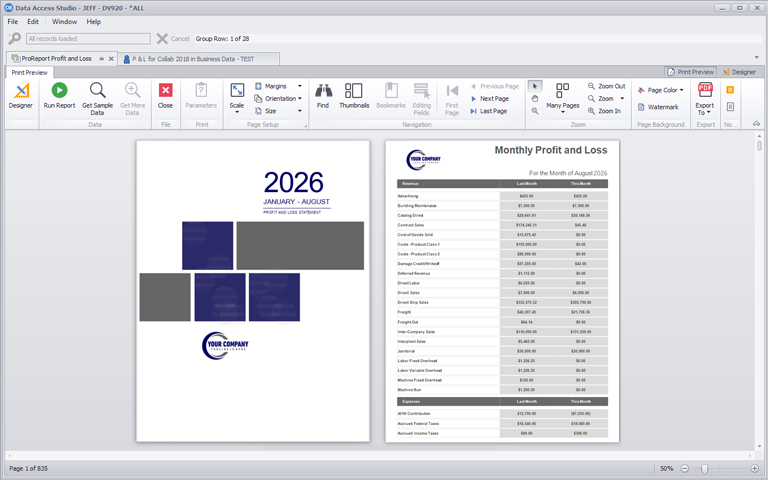Go to Next Page
The height and width of the screenshot is (480, 768).
coord(494,99)
